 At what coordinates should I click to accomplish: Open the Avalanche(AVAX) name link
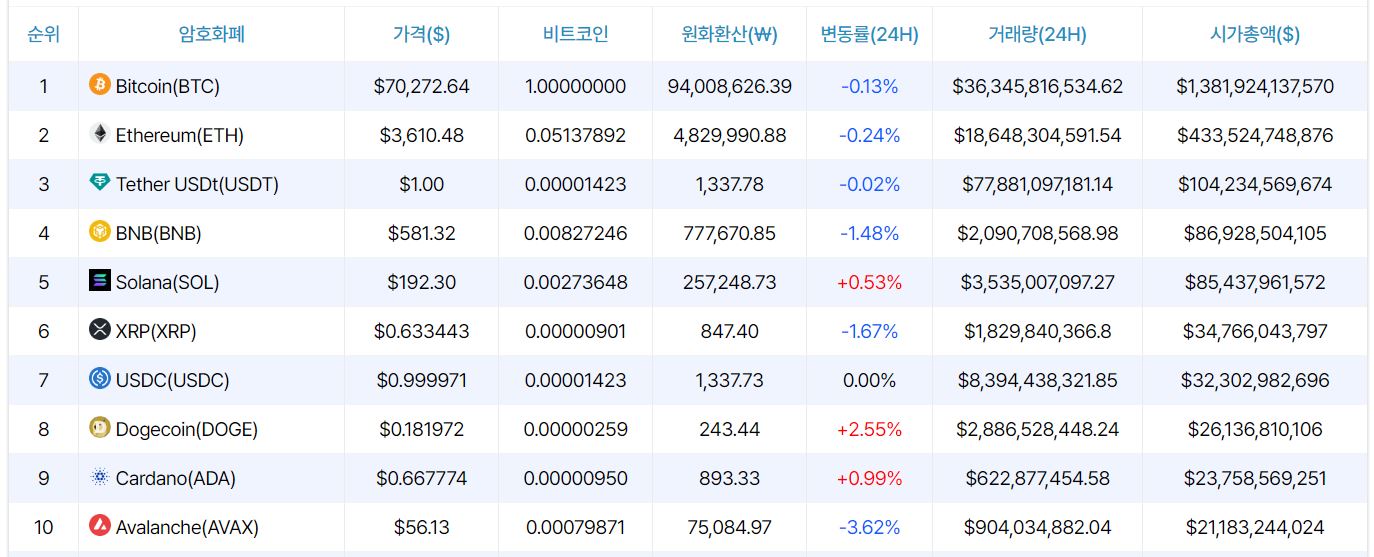pyautogui.click(x=186, y=527)
